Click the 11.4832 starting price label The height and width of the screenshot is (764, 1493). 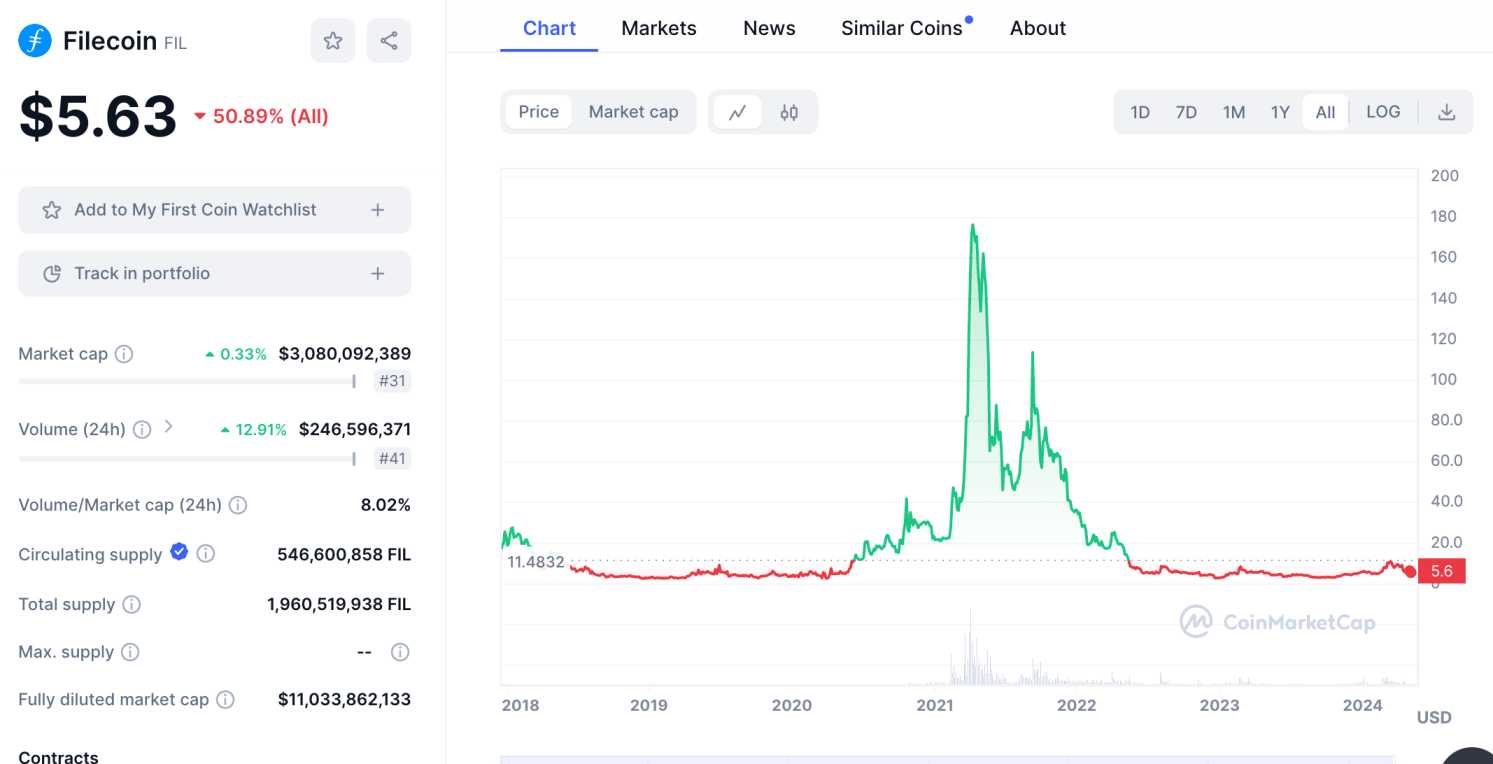536,563
